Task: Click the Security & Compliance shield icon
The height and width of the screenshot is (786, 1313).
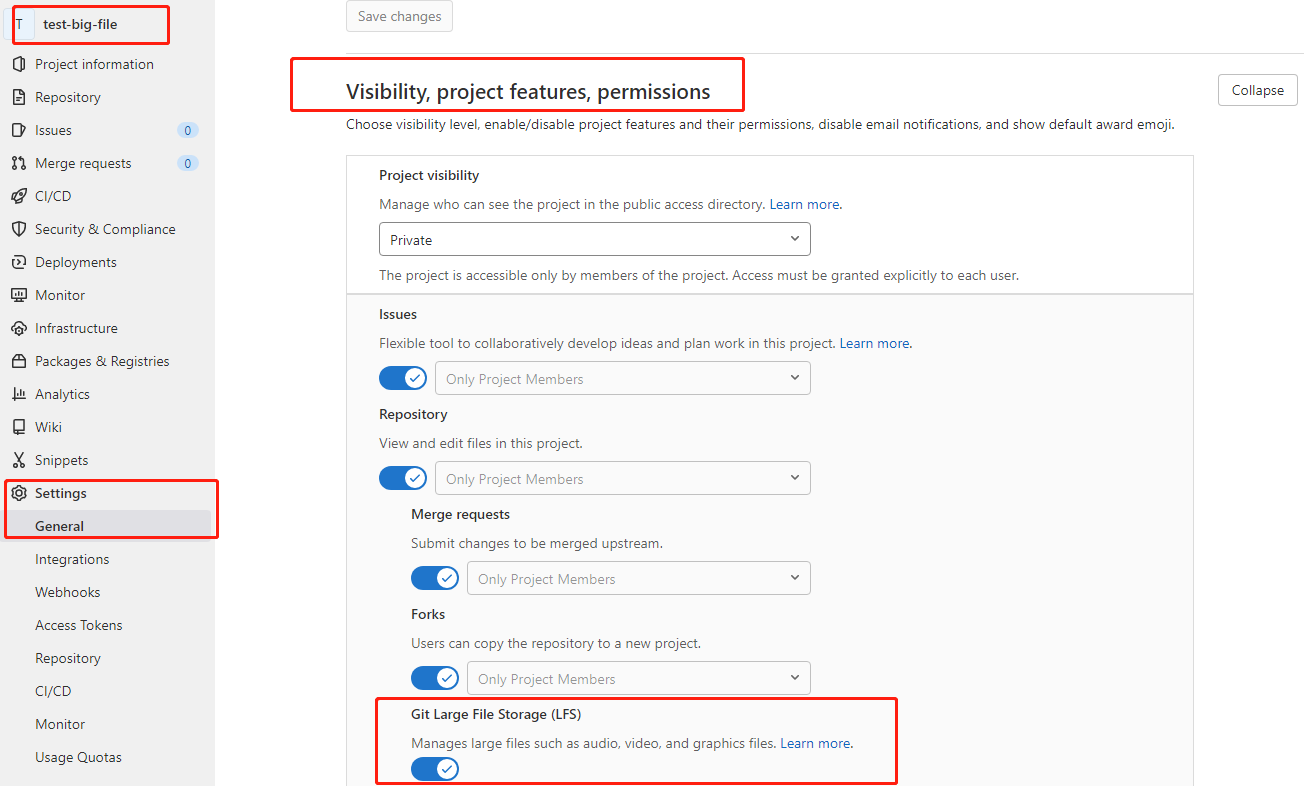Action: (18, 229)
